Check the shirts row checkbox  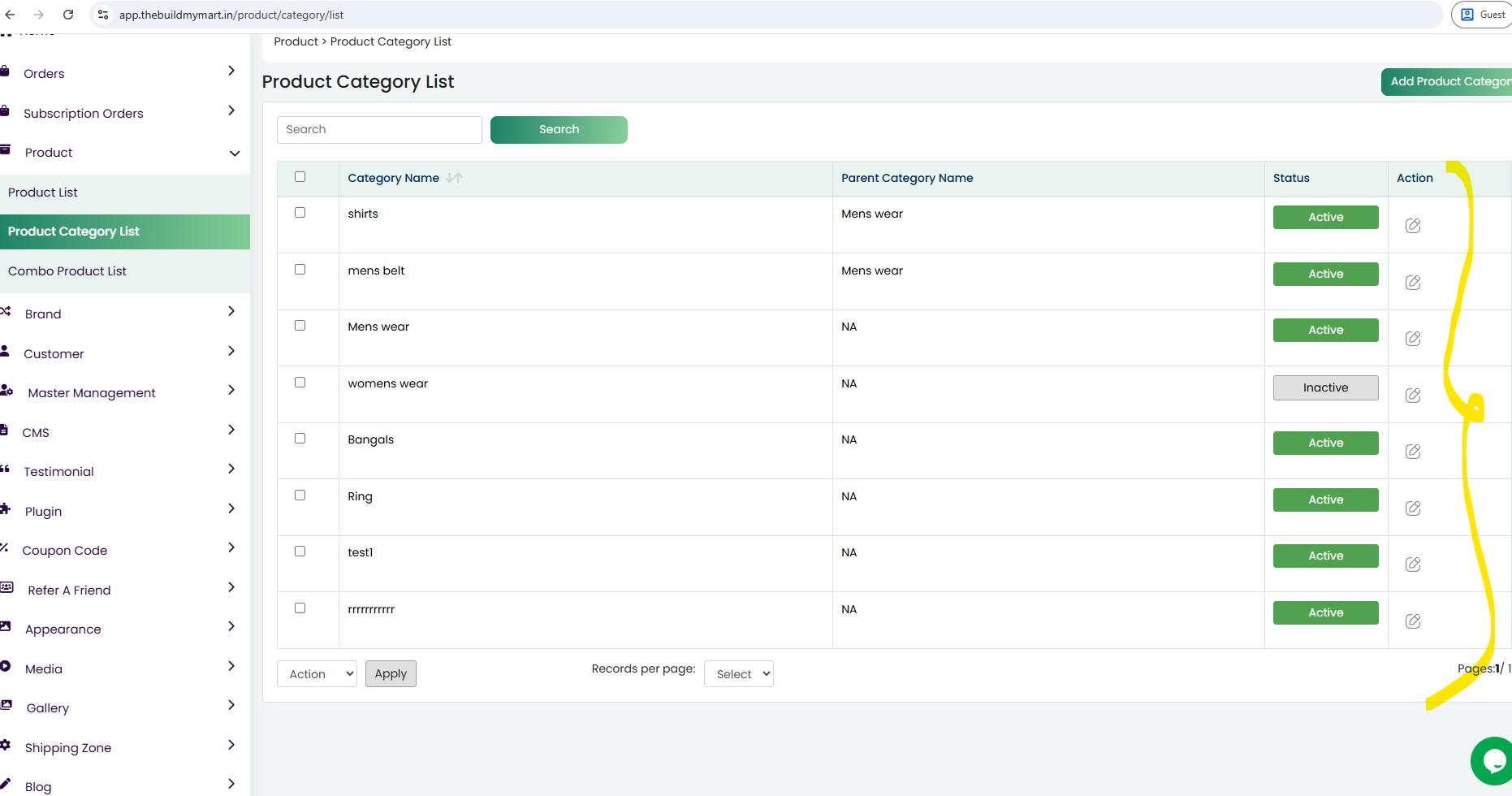coord(300,213)
